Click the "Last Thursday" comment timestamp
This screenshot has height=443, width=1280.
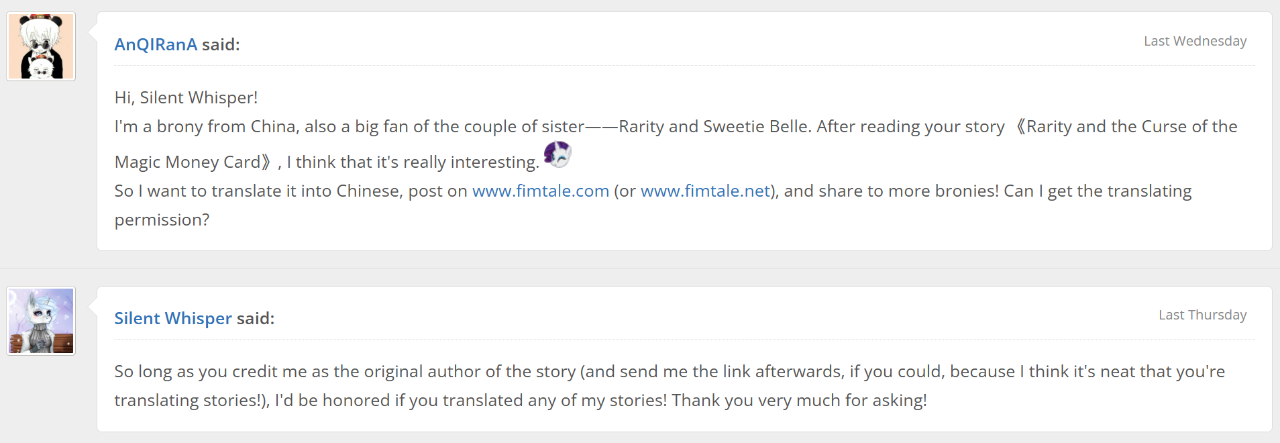click(1202, 315)
